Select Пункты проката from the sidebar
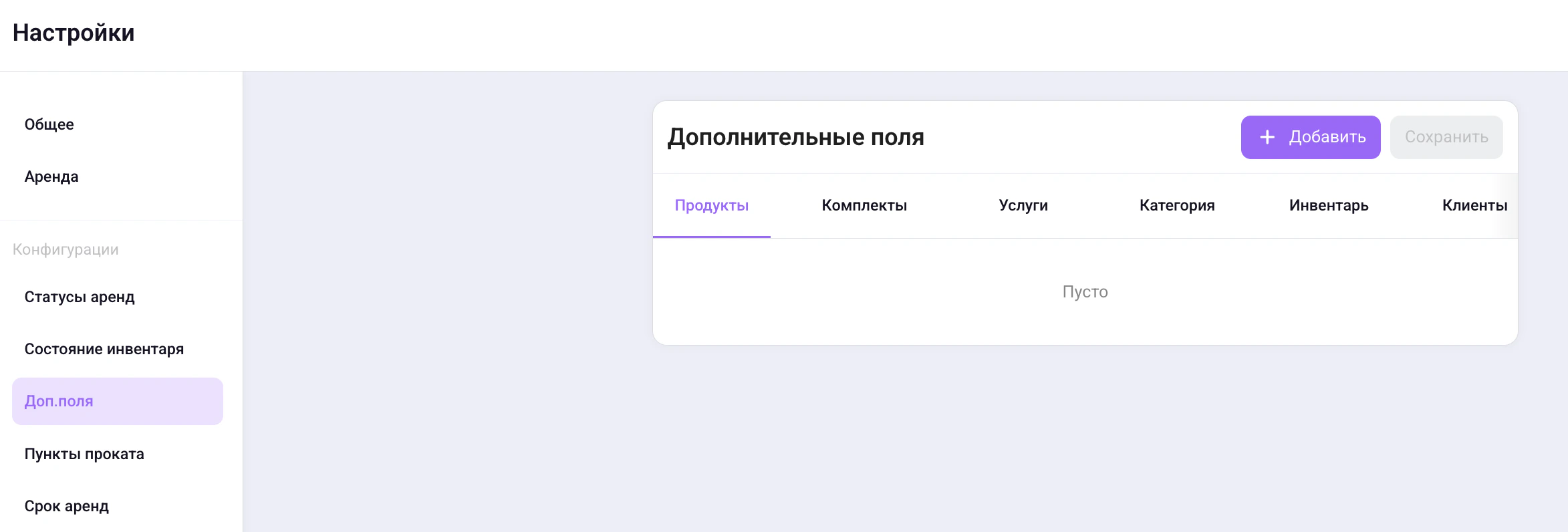 pyautogui.click(x=84, y=453)
